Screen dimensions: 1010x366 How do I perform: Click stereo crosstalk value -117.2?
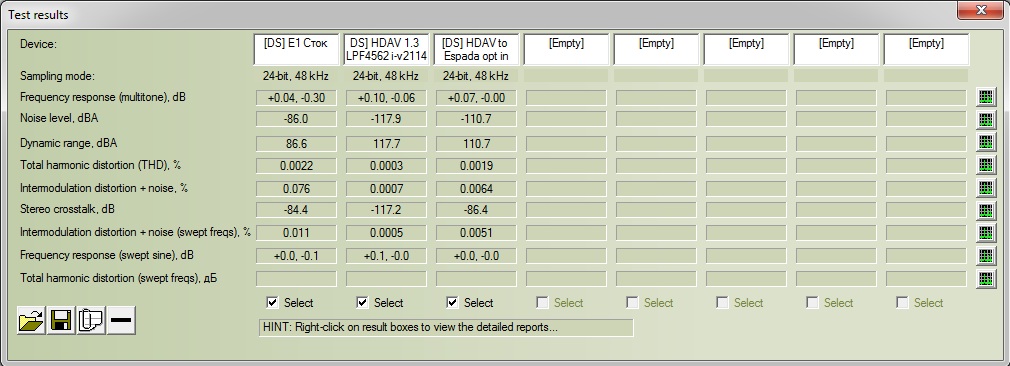pos(386,210)
